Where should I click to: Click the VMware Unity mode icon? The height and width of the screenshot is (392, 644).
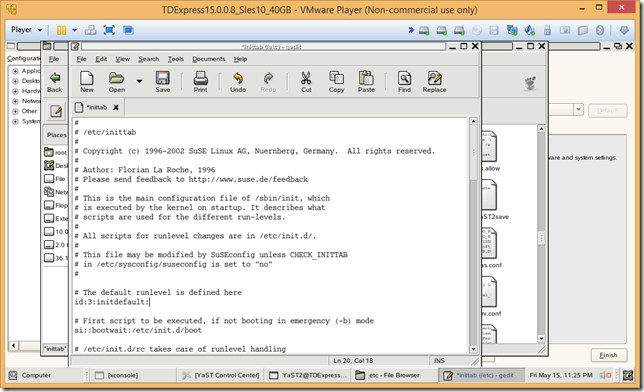point(129,30)
